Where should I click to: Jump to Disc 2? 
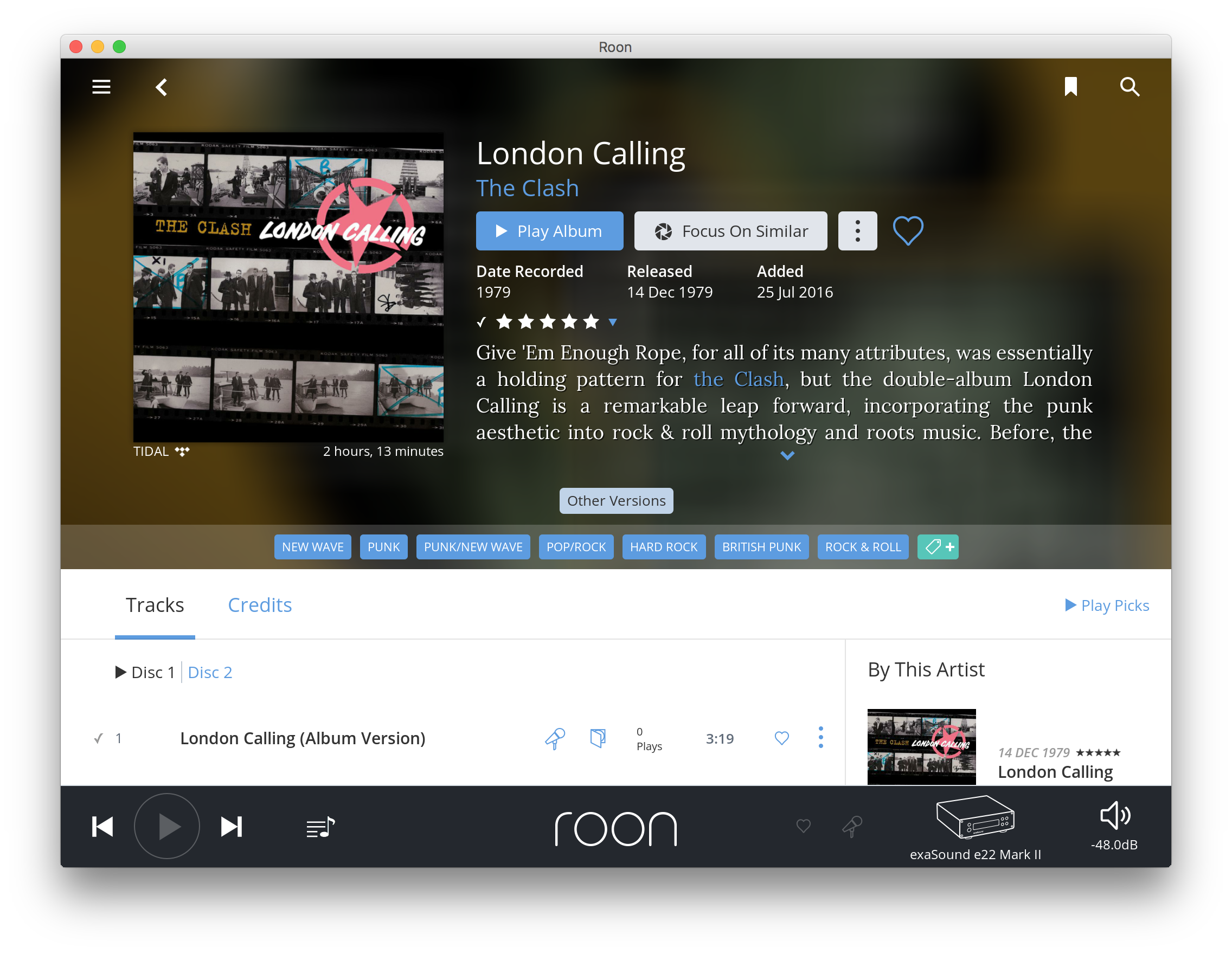(210, 672)
